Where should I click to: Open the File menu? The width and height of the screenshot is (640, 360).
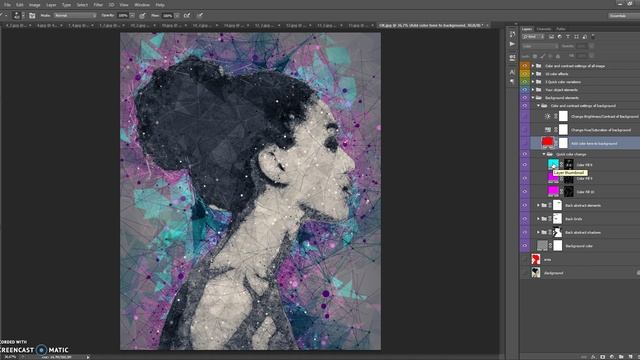coord(7,5)
